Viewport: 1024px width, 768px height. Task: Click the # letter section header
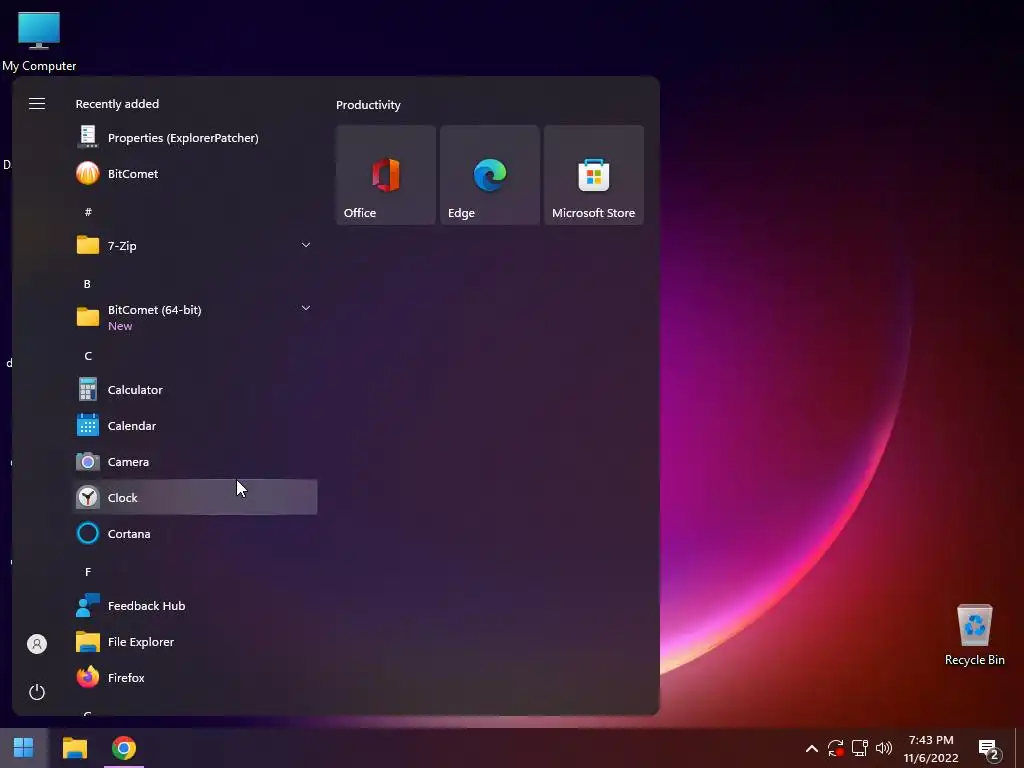point(88,212)
